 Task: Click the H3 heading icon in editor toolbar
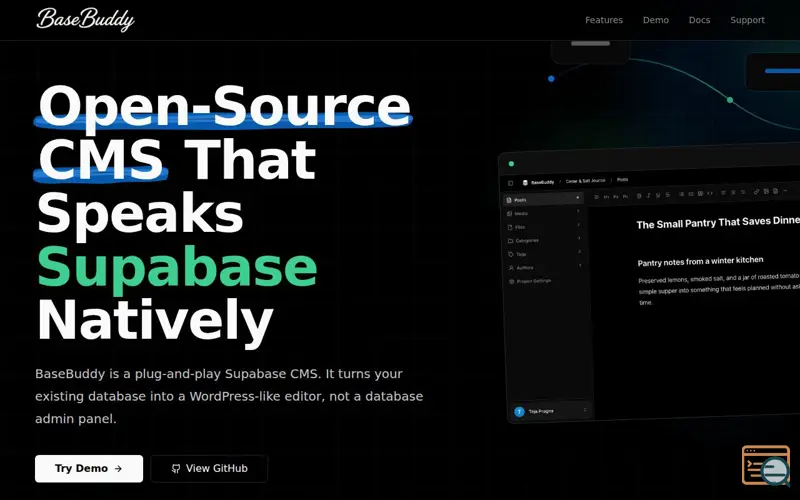[x=626, y=196]
